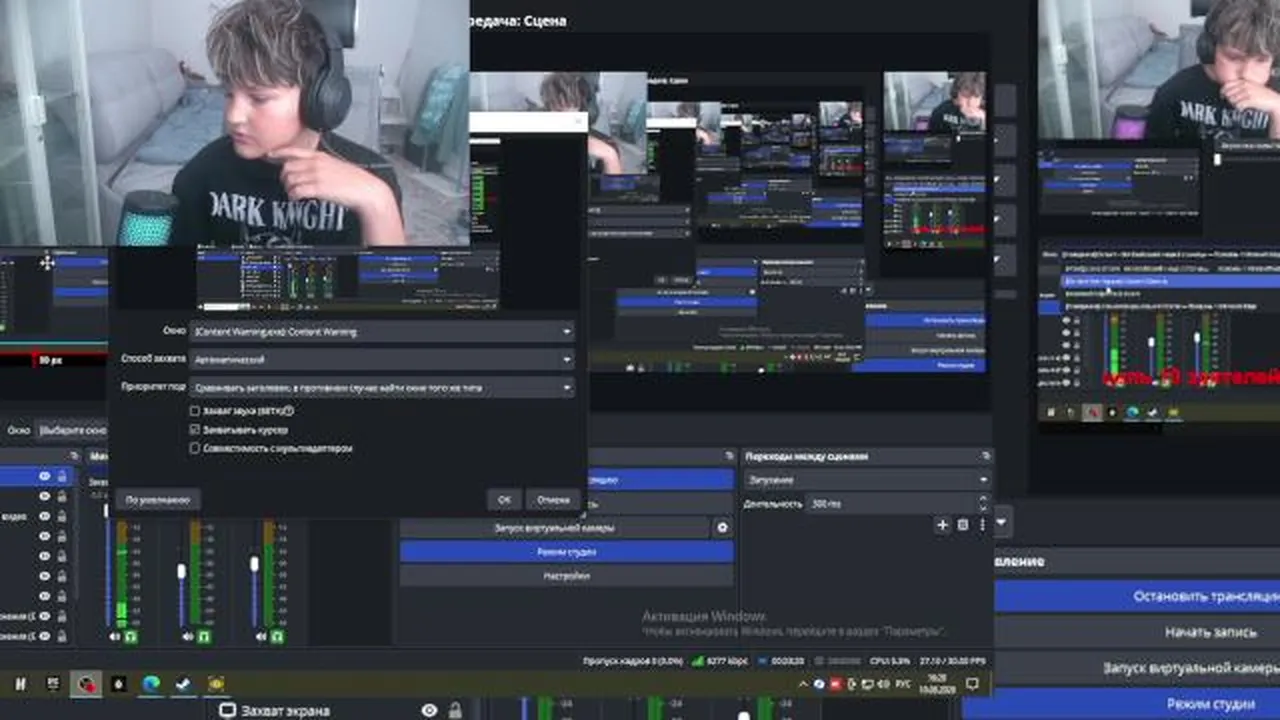
Task: Toggle the green monitoring icon of the middle mixer channel
Action: (204, 636)
